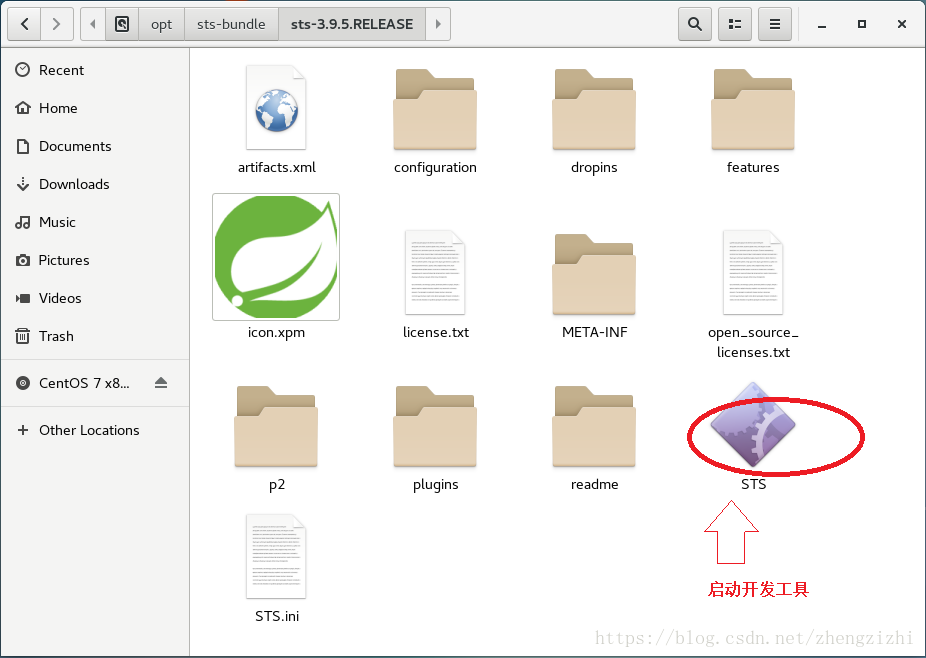Screen dimensions: 926x658
Task: Switch to list view mode
Action: pyautogui.click(x=735, y=24)
